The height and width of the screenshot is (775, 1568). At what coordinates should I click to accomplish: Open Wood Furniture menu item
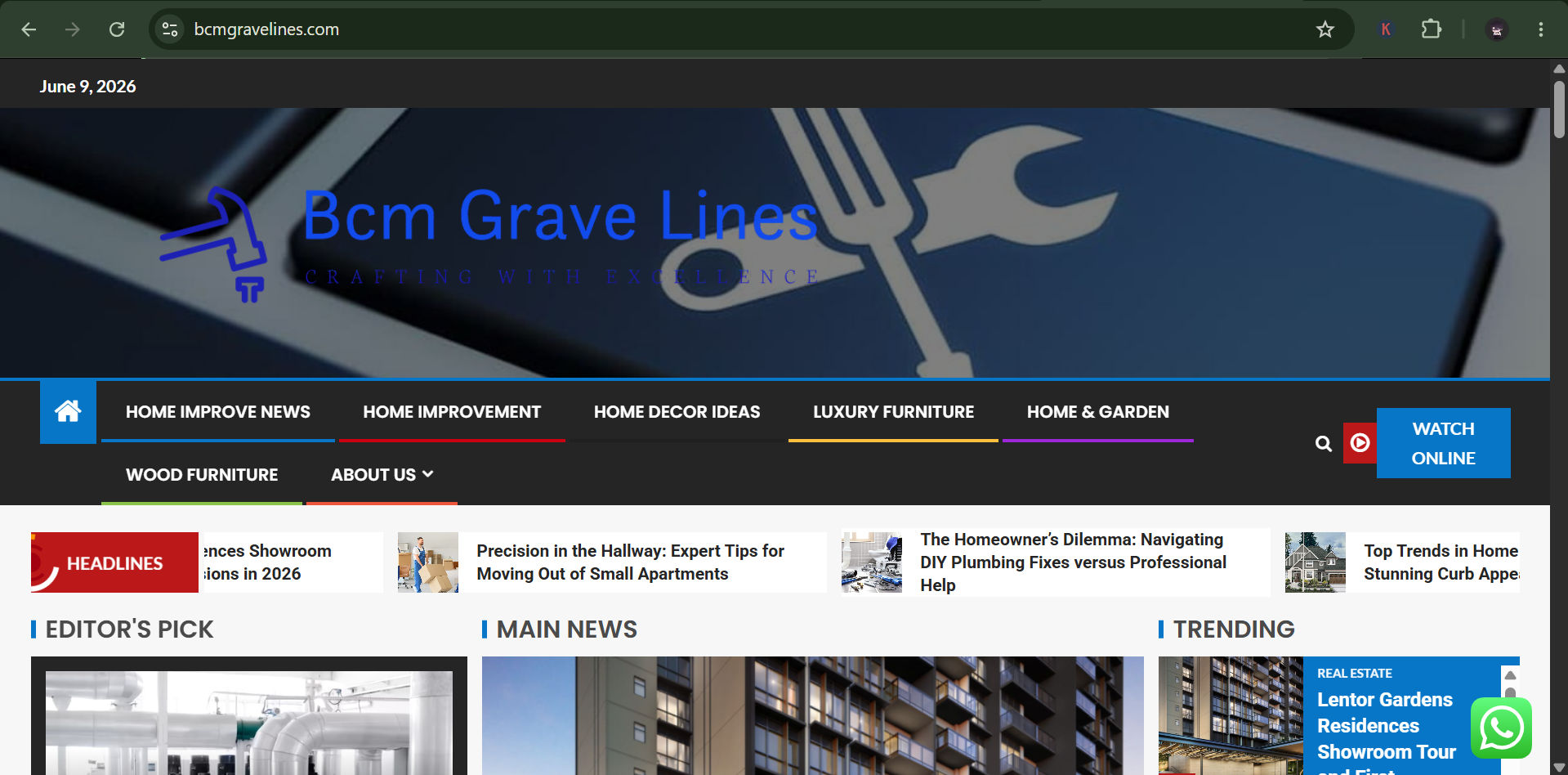click(202, 475)
